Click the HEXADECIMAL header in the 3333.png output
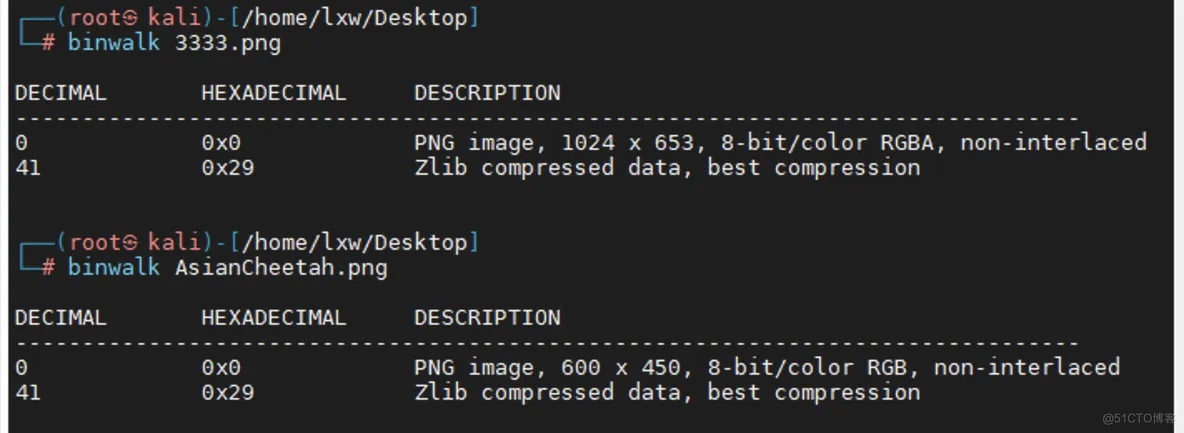The width and height of the screenshot is (1184, 433). point(273,93)
